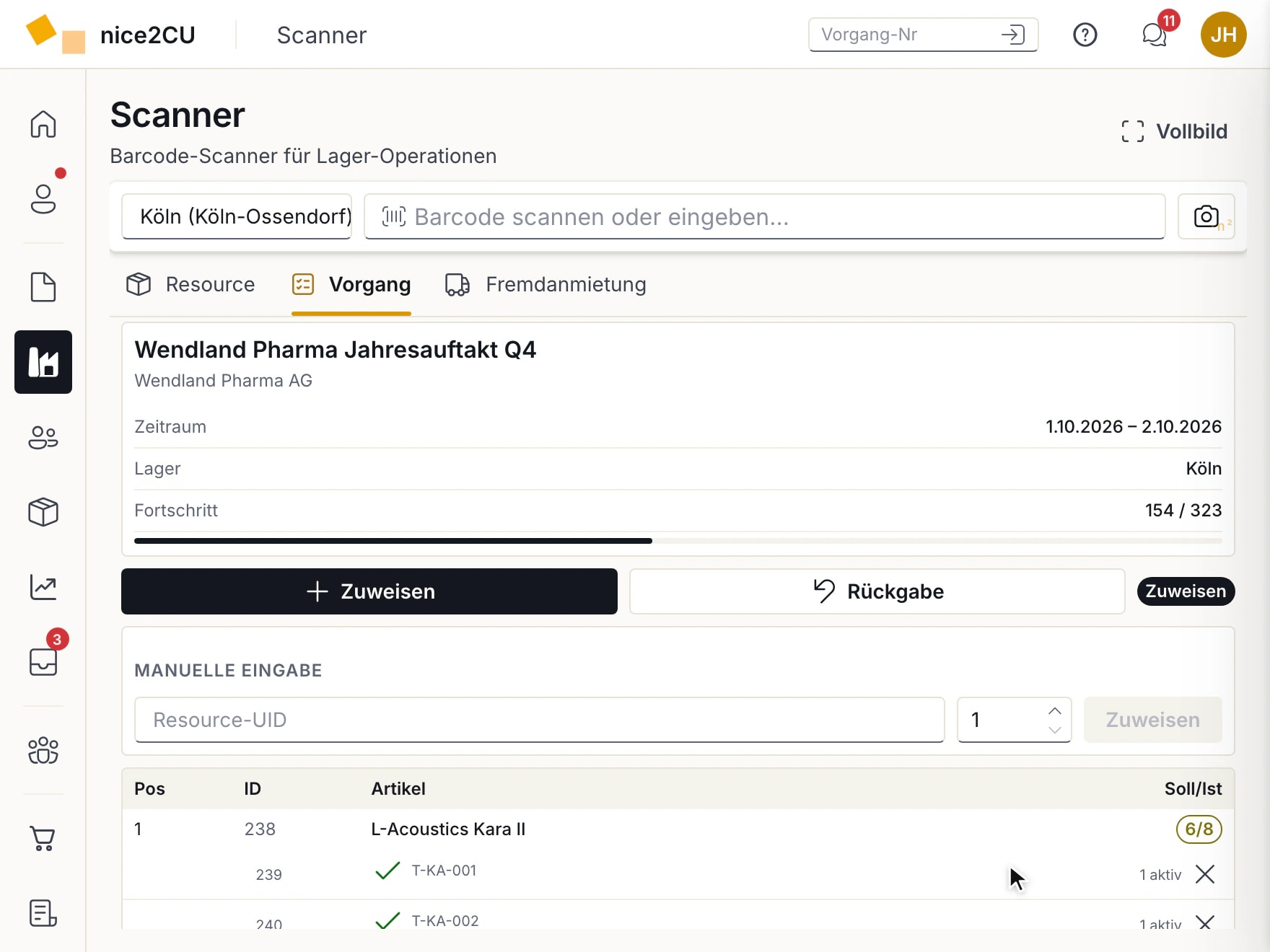
Task: Open Köln (Köln-Ossendorf) location dropdown
Action: click(237, 216)
